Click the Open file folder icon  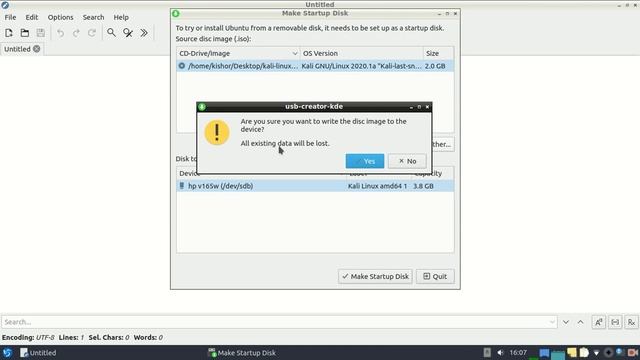click(25, 33)
